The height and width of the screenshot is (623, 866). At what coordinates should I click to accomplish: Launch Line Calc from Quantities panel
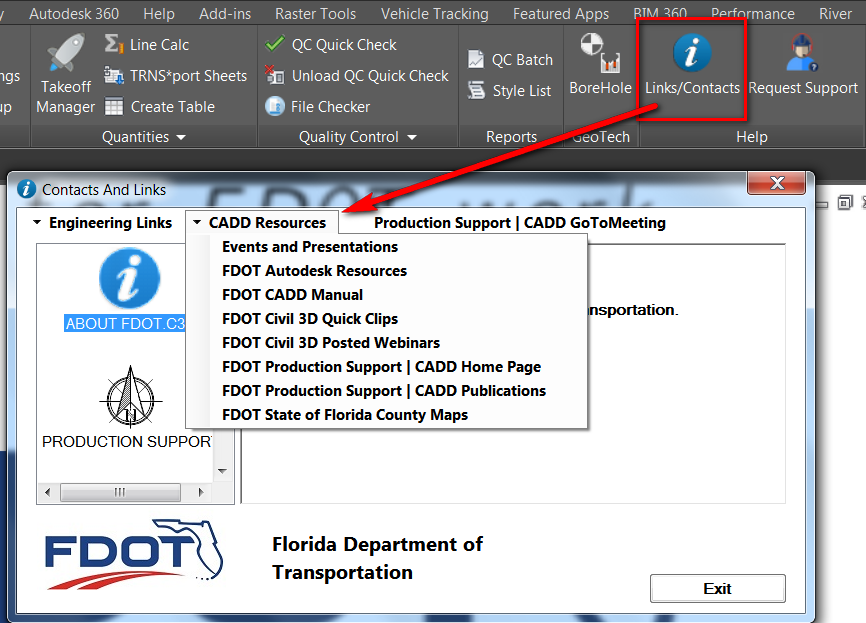[x=146, y=45]
